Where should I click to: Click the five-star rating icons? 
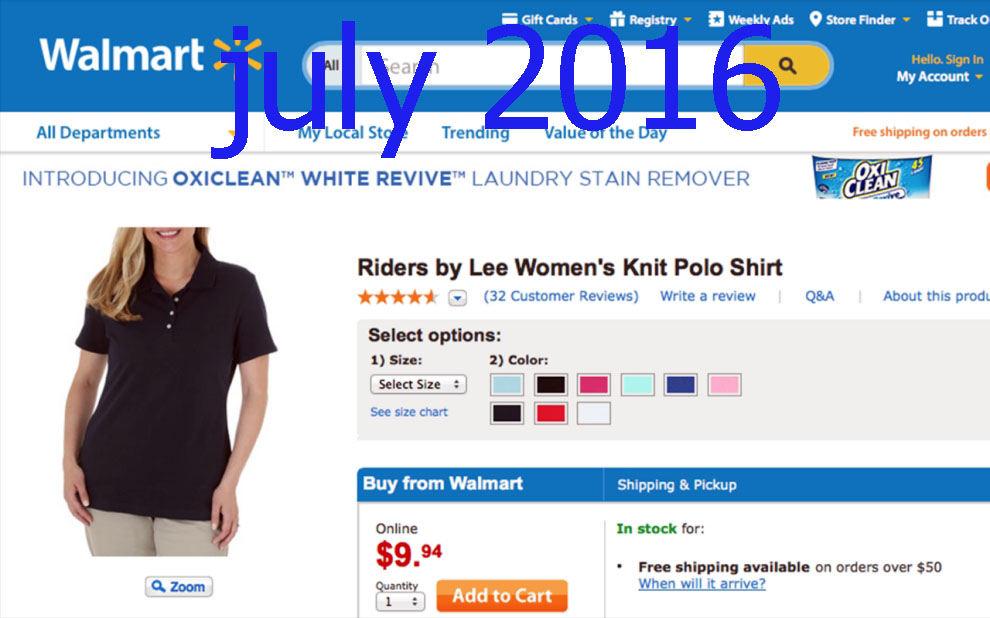[397, 297]
